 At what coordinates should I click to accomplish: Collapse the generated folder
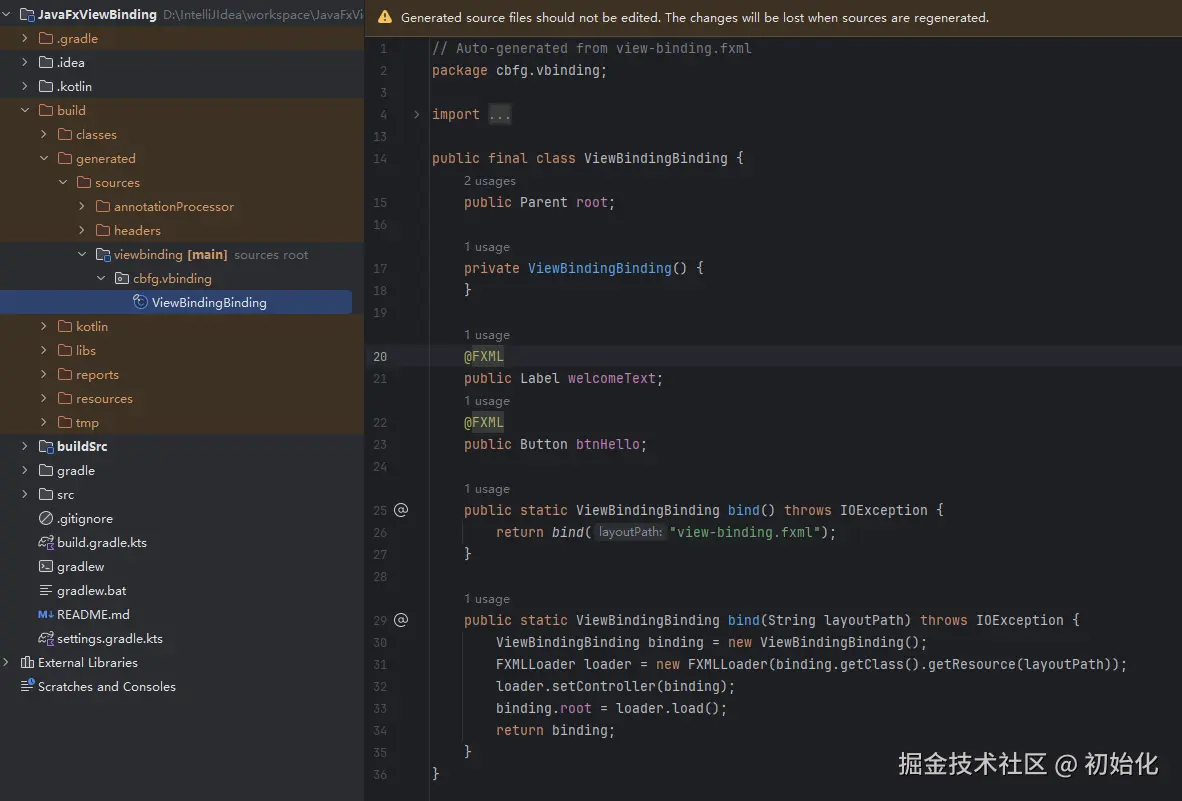(x=44, y=159)
